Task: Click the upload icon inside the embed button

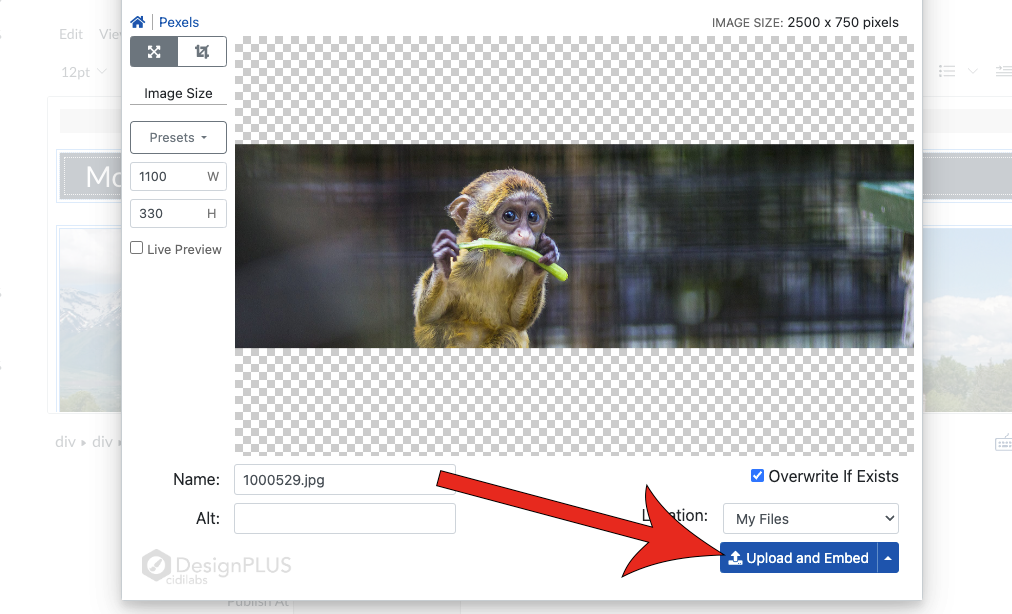Action: click(x=734, y=557)
